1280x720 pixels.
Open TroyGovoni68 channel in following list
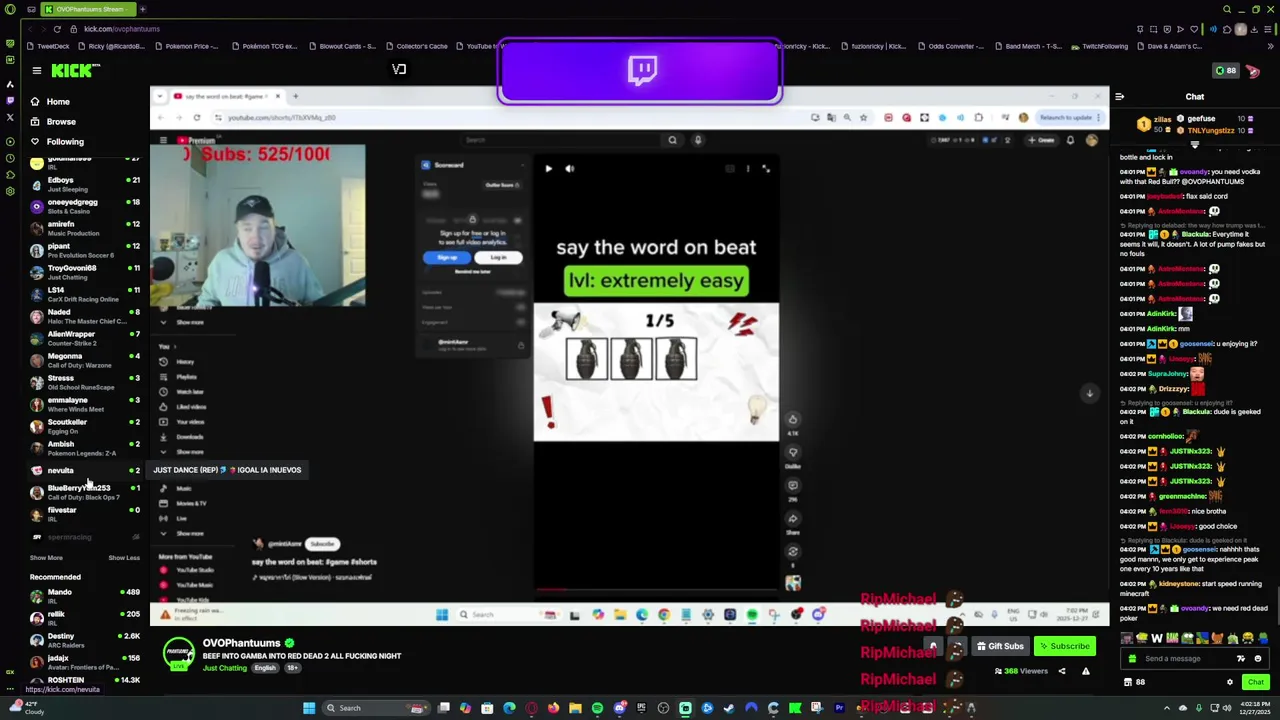point(85,272)
